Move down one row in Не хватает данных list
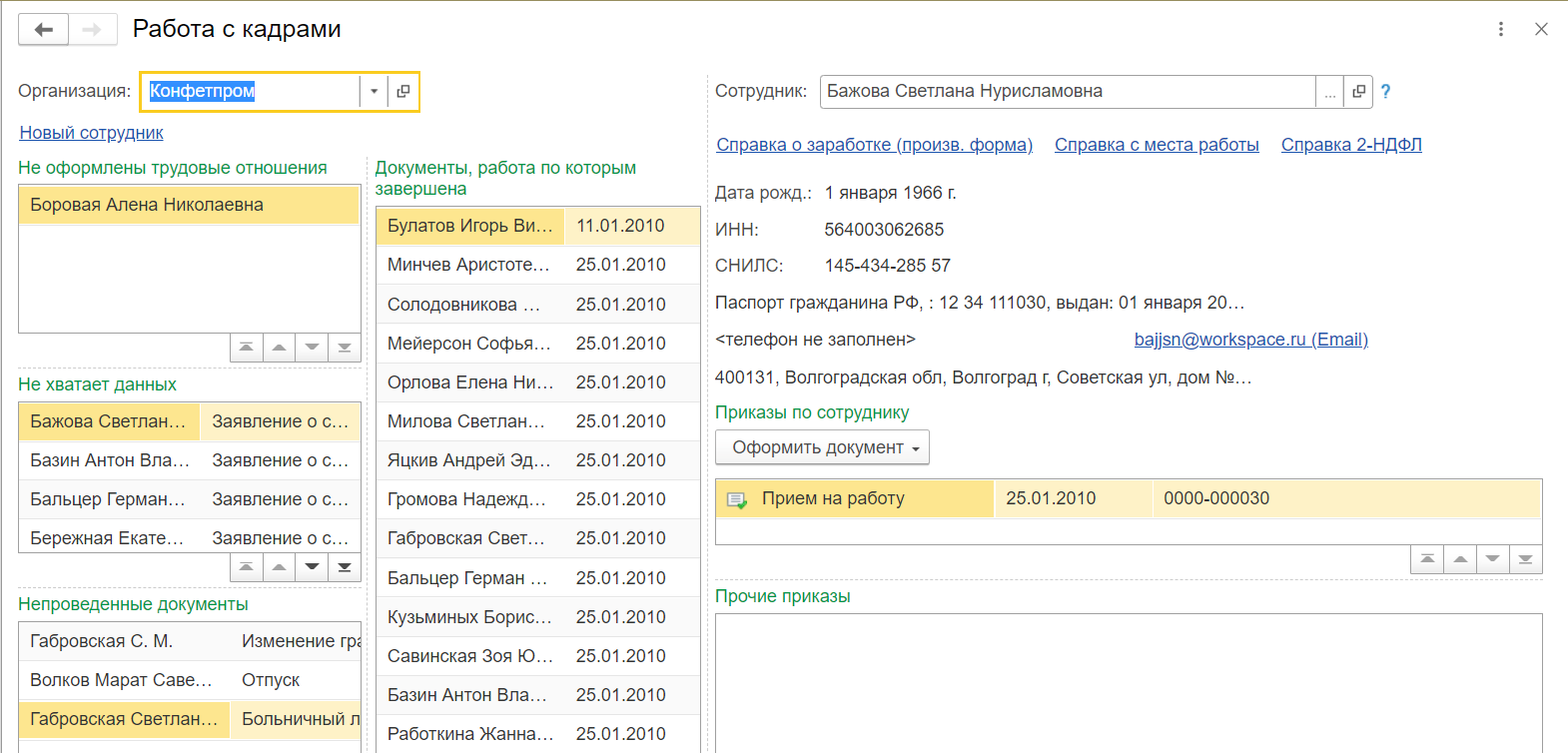This screenshot has width=1568, height=753. (312, 567)
